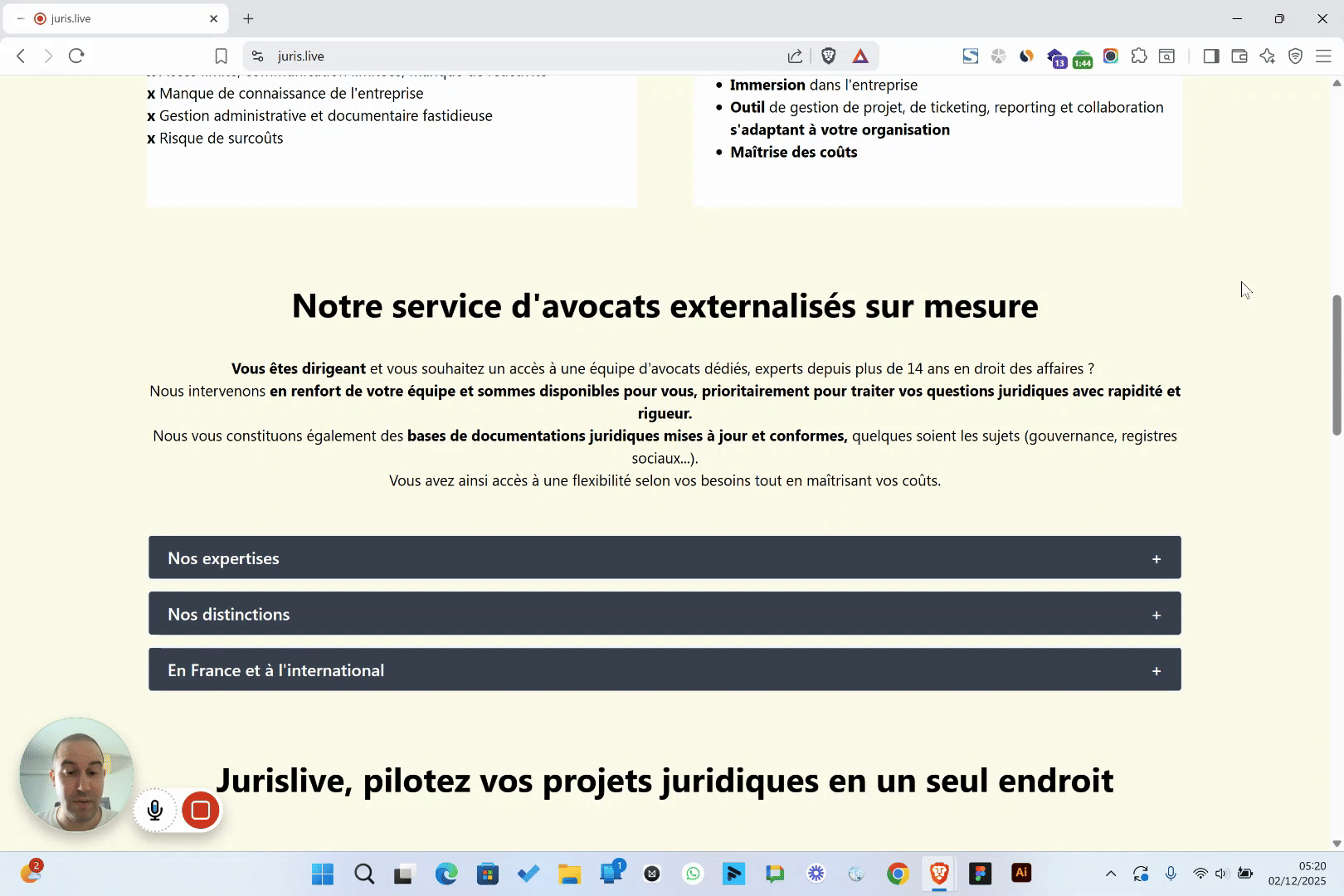Toggle the recording microphone button
Image resolution: width=1344 pixels, height=896 pixels.
[x=155, y=811]
